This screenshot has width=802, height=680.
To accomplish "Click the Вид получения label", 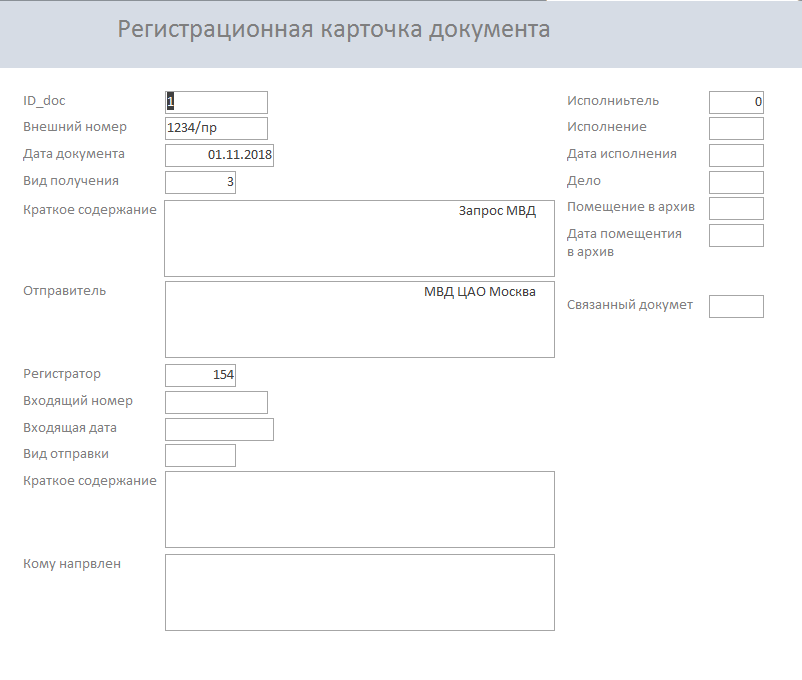I will click(x=71, y=181).
